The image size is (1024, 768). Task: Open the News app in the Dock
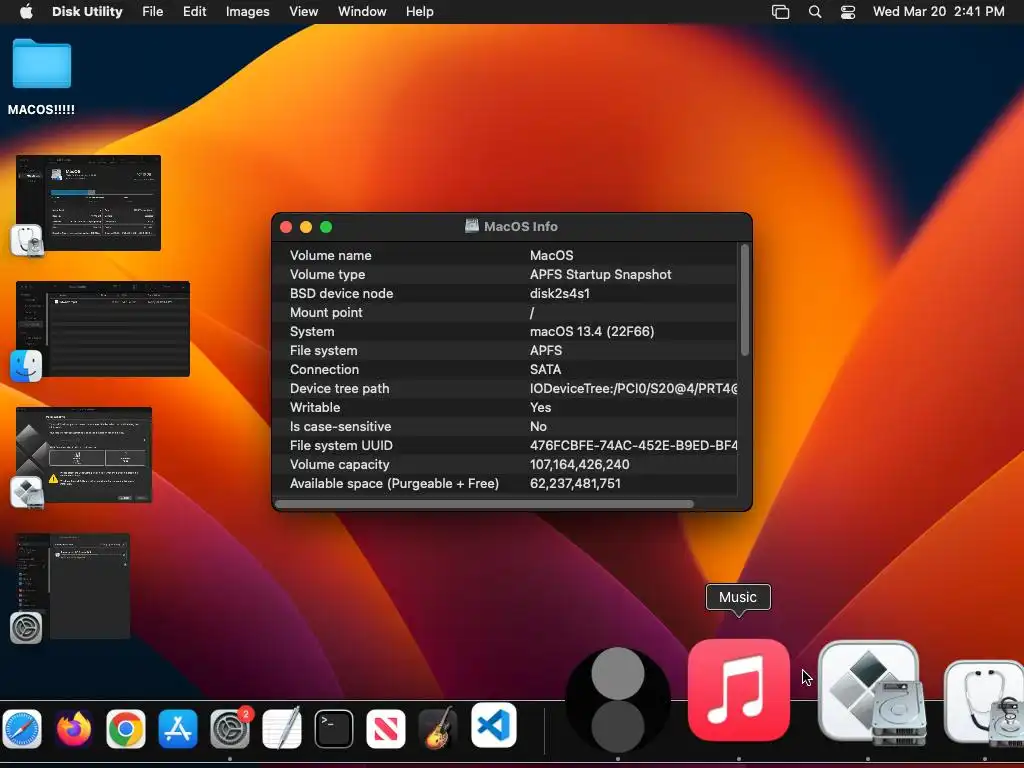tap(386, 728)
